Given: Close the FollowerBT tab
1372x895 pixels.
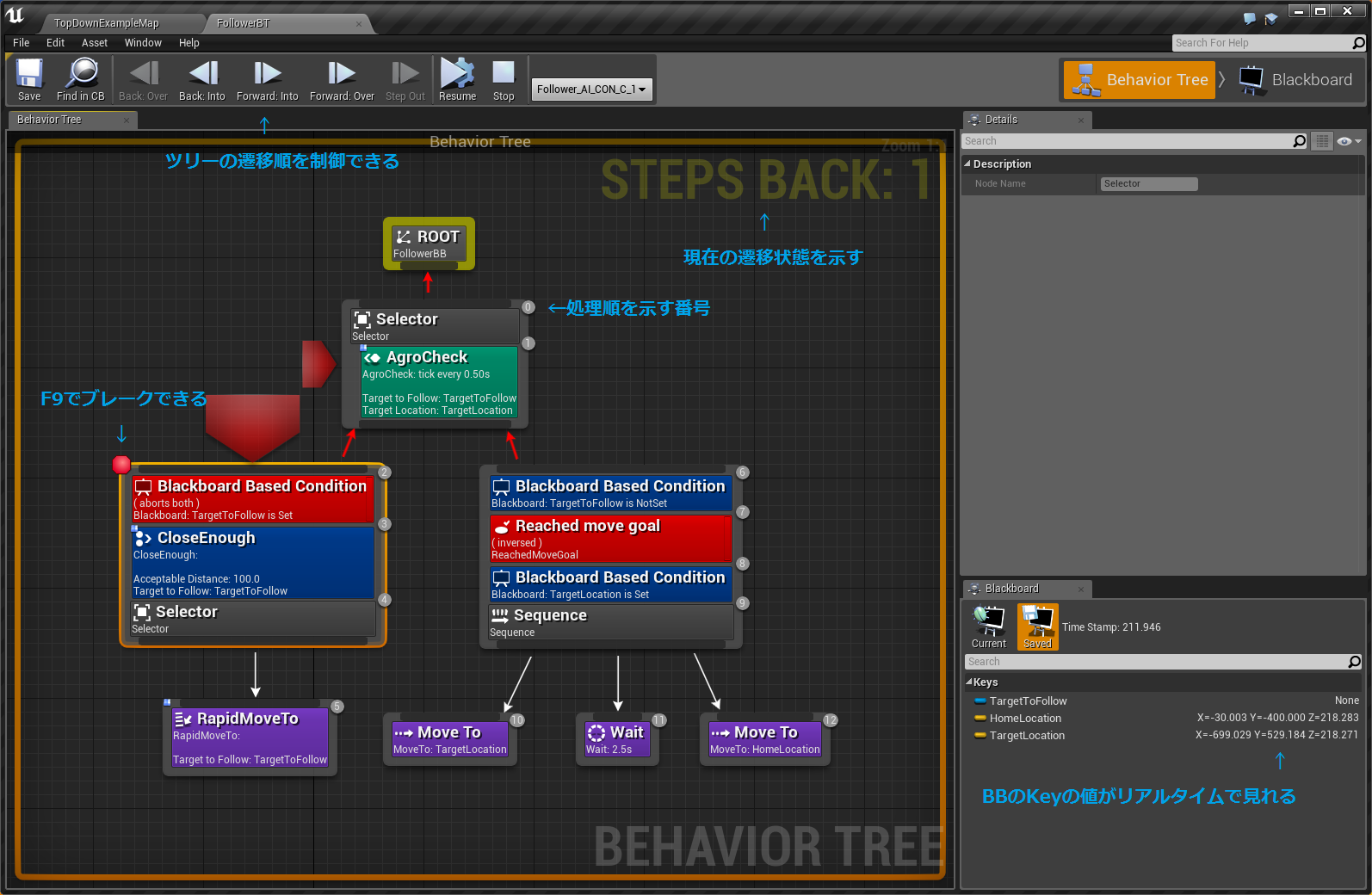Looking at the screenshot, I should [x=359, y=24].
